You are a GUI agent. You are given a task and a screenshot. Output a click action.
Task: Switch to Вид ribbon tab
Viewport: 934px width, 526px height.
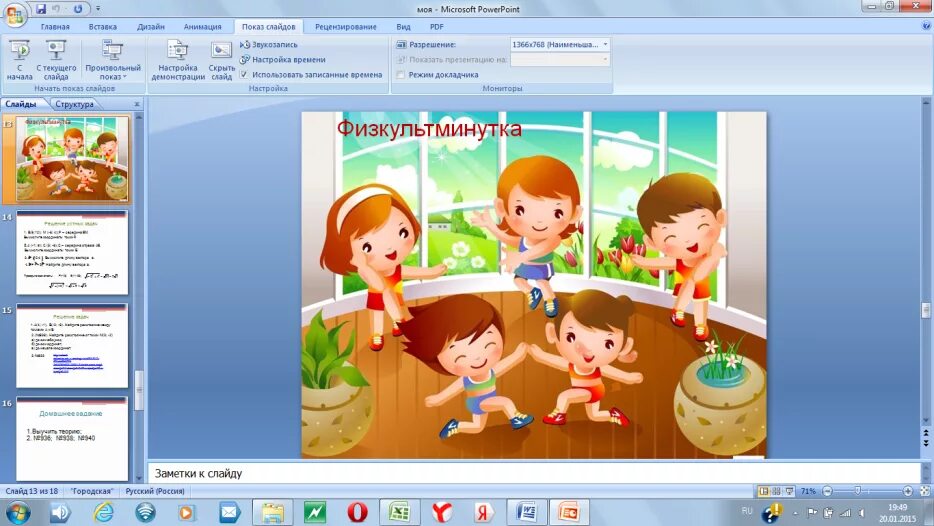[403, 27]
